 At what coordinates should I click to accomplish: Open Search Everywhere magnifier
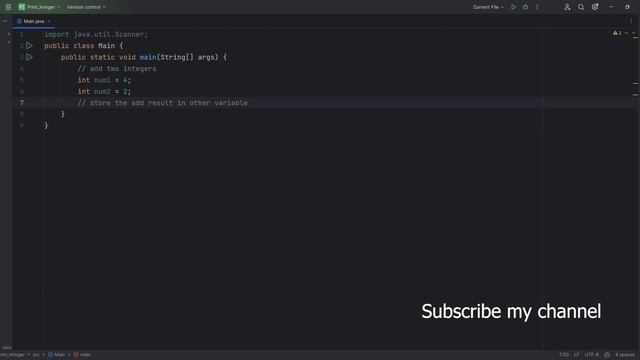click(581, 7)
